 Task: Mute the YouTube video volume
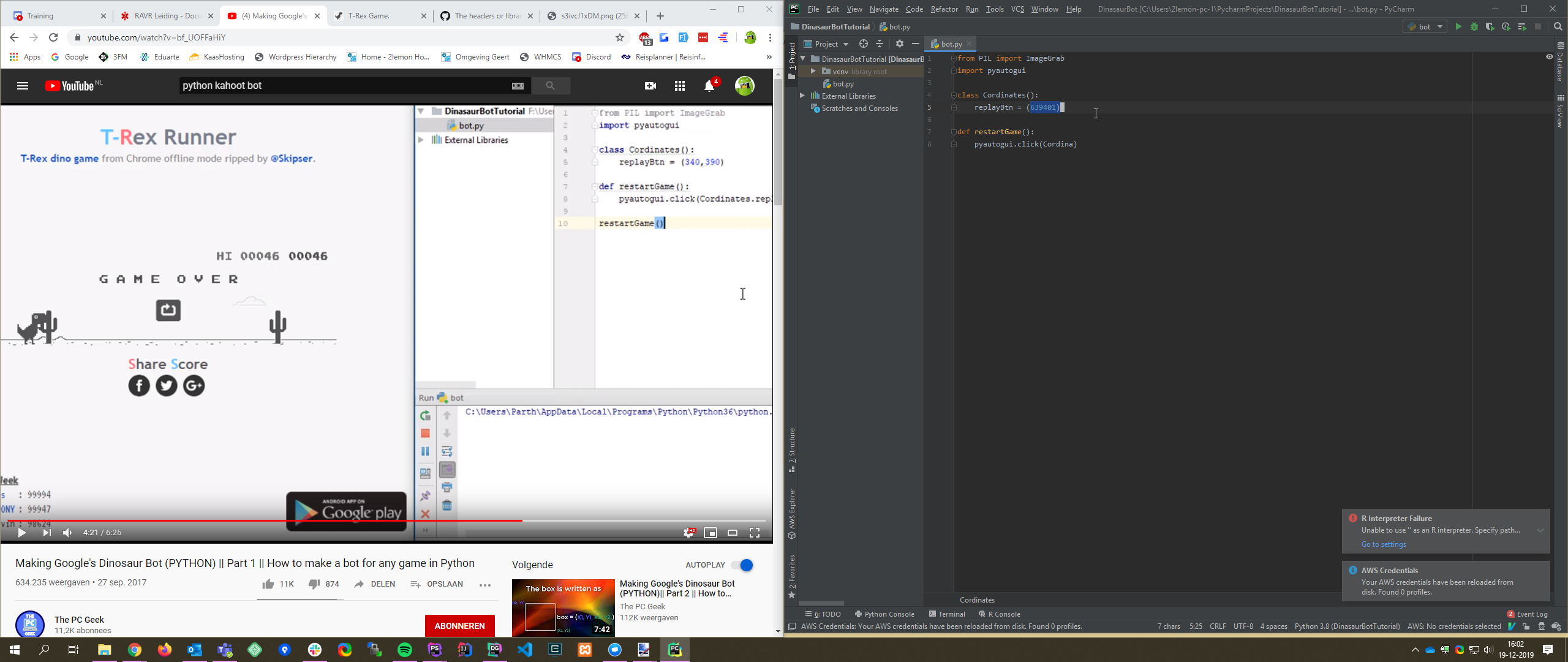click(x=67, y=533)
